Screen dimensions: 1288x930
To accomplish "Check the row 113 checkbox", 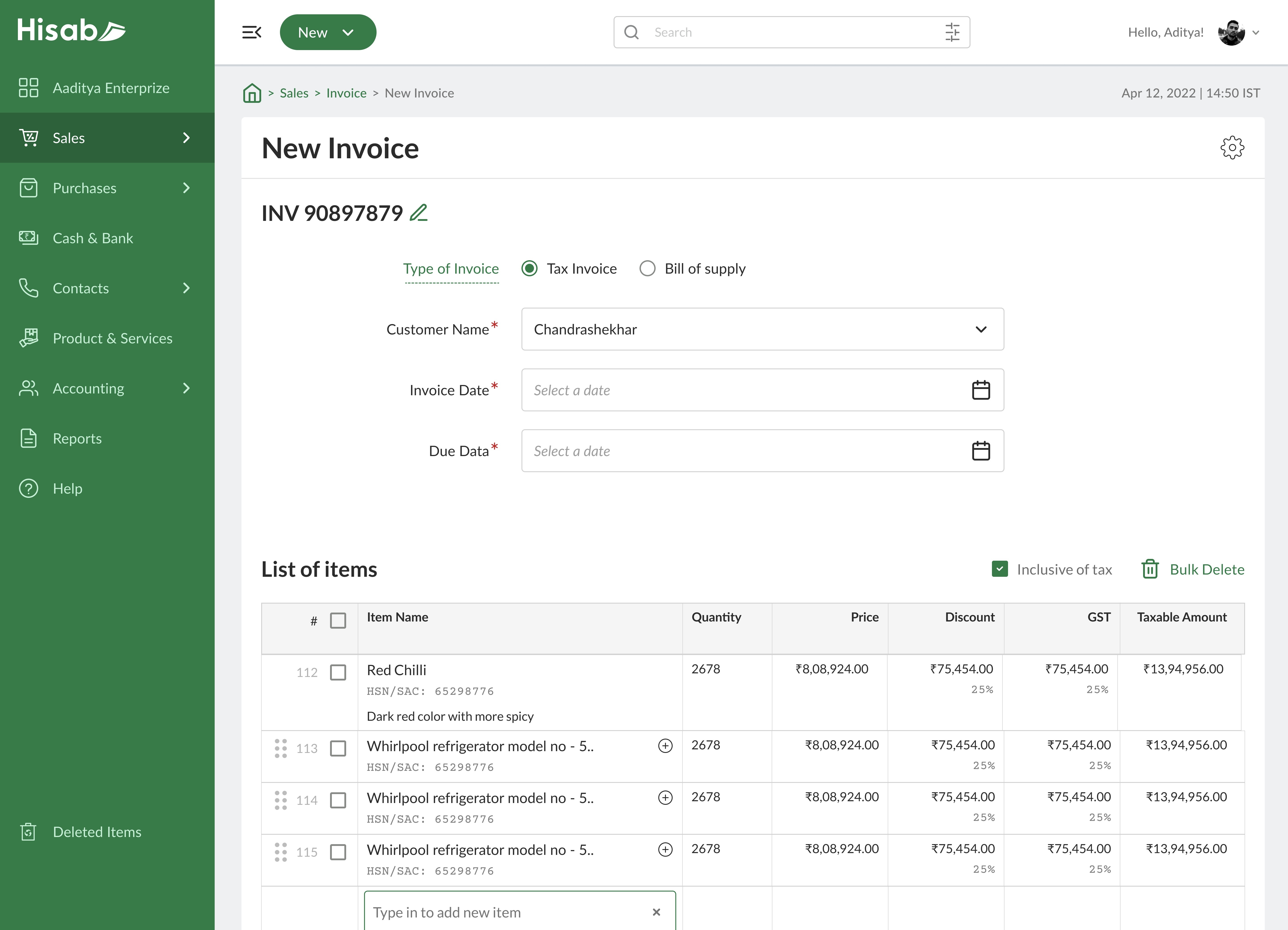I will tap(338, 748).
